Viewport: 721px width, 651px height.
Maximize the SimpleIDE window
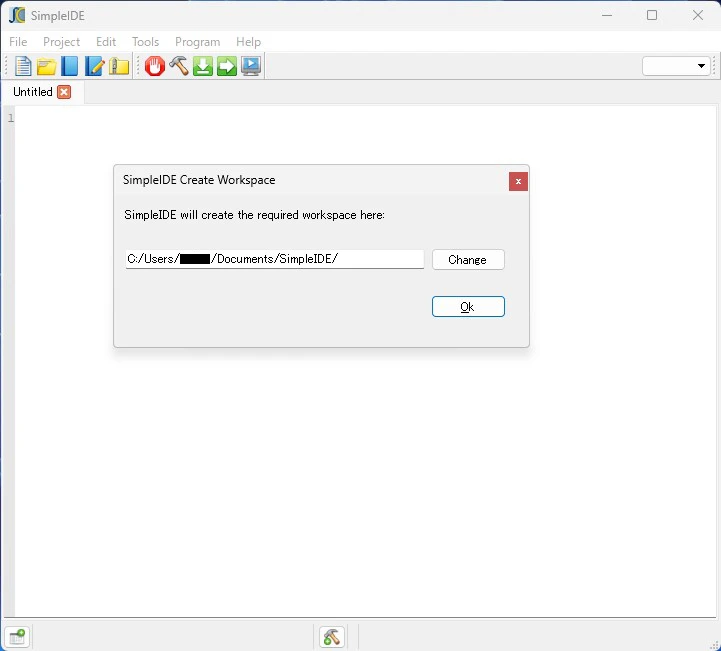tap(652, 15)
